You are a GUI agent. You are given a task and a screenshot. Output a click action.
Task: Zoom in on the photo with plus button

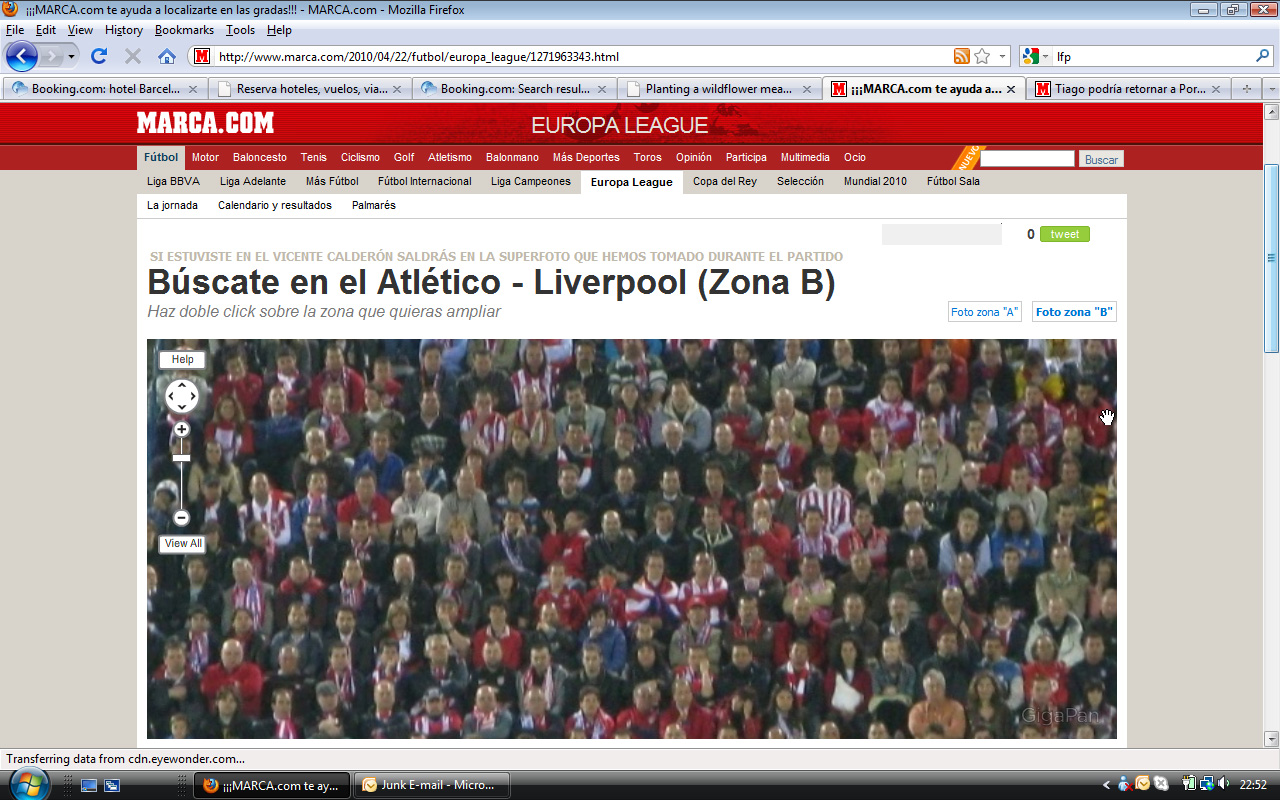[181, 429]
